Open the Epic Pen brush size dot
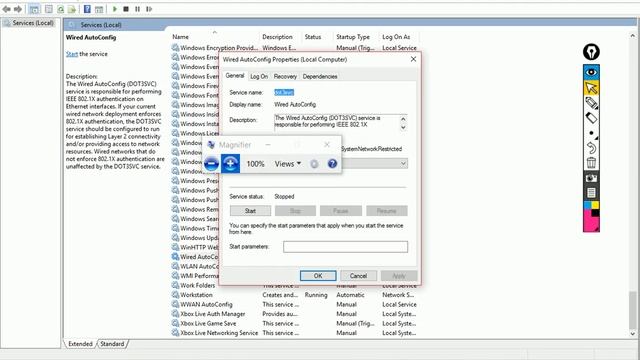640x360 pixels. [591, 133]
